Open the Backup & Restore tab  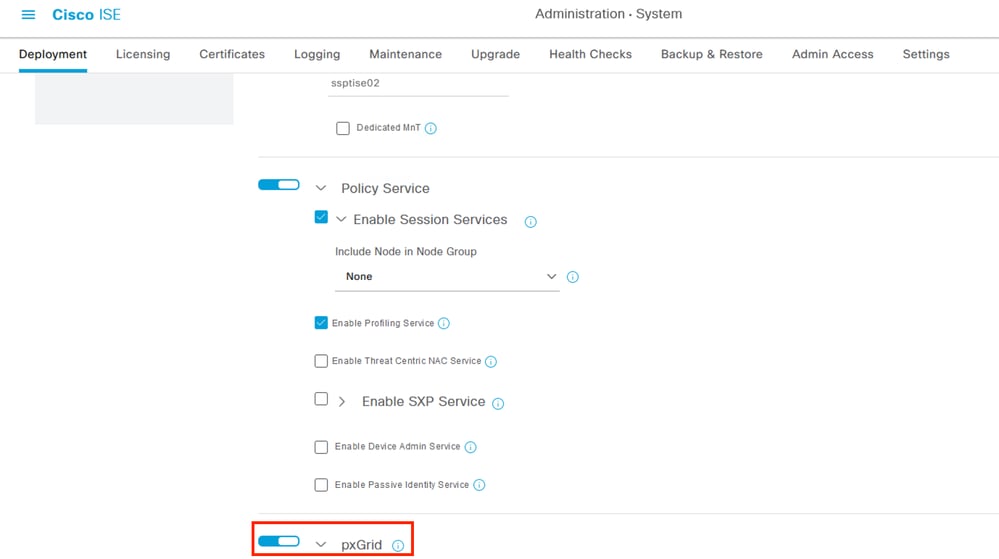coord(711,54)
